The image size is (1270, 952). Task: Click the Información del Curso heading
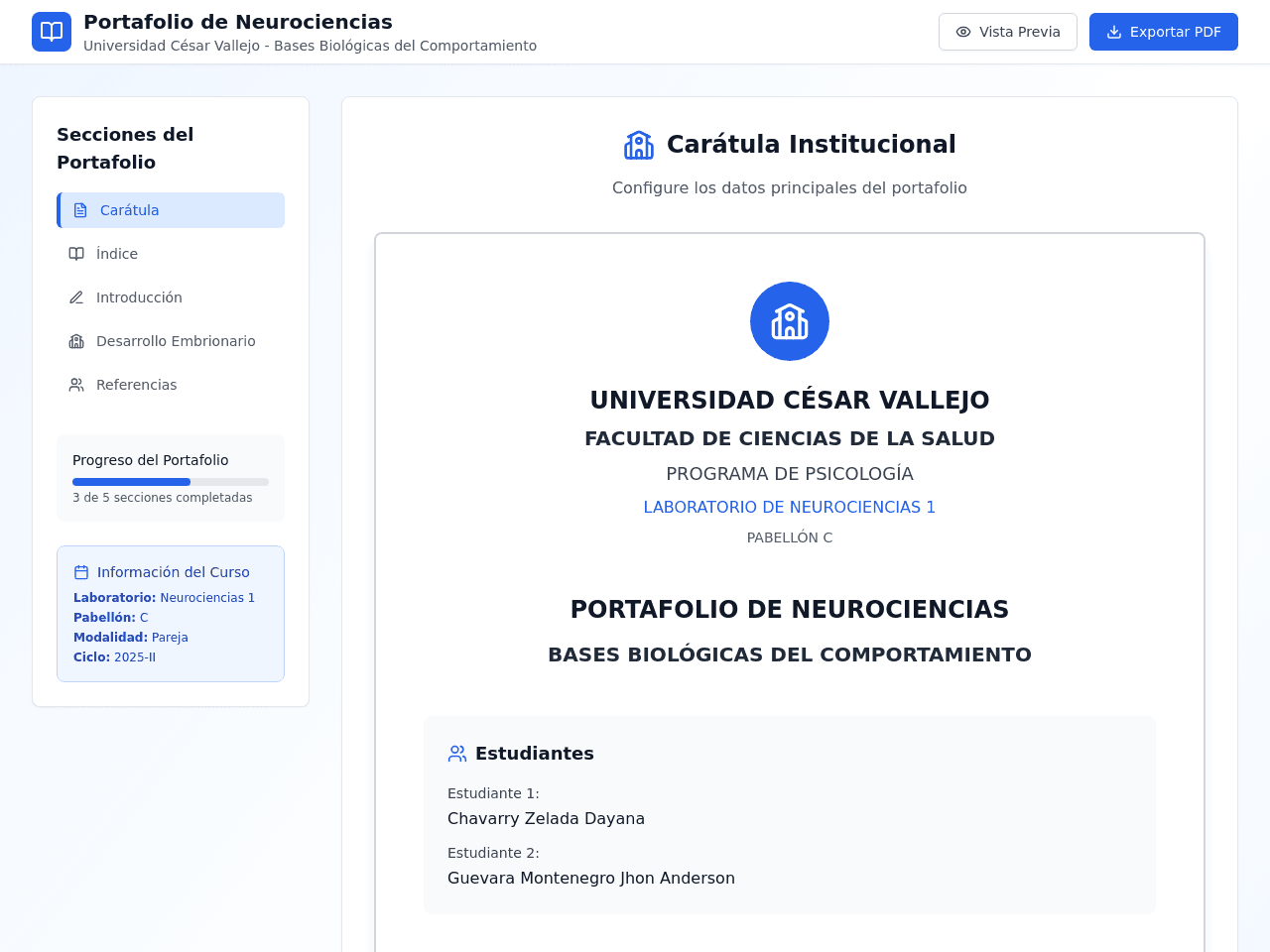coord(174,572)
